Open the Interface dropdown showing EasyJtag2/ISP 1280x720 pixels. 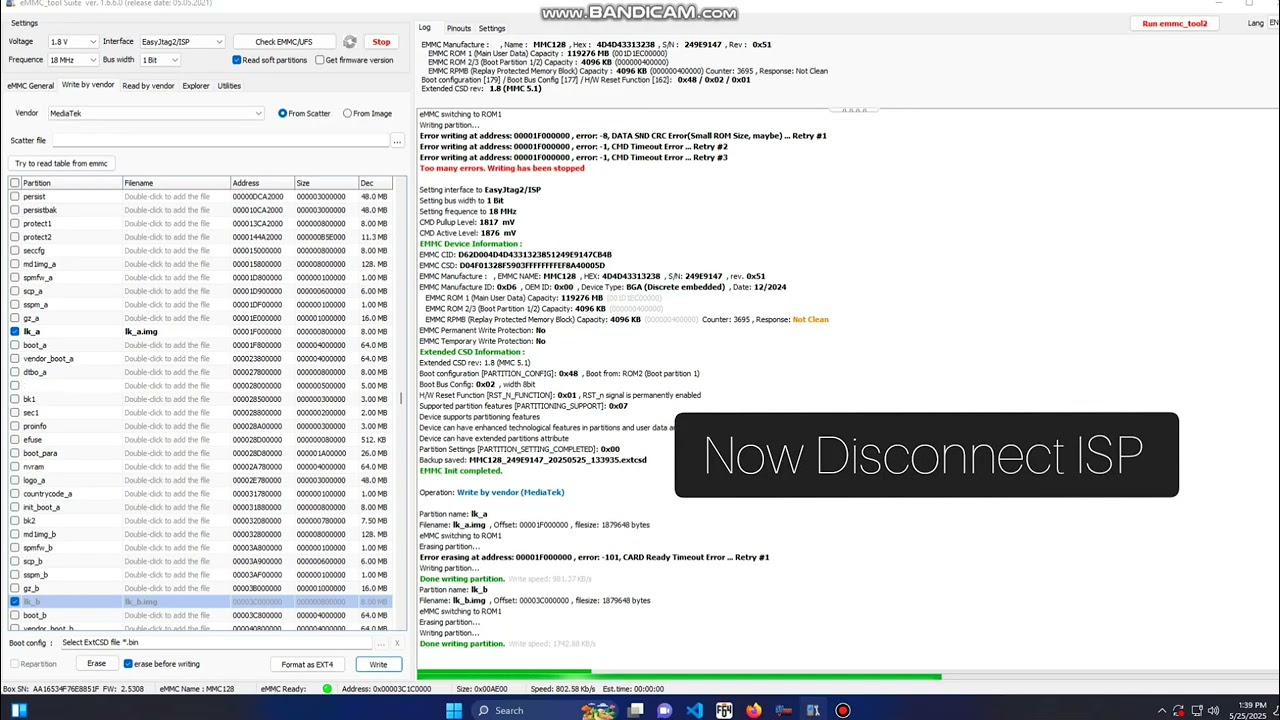pyautogui.click(x=182, y=42)
